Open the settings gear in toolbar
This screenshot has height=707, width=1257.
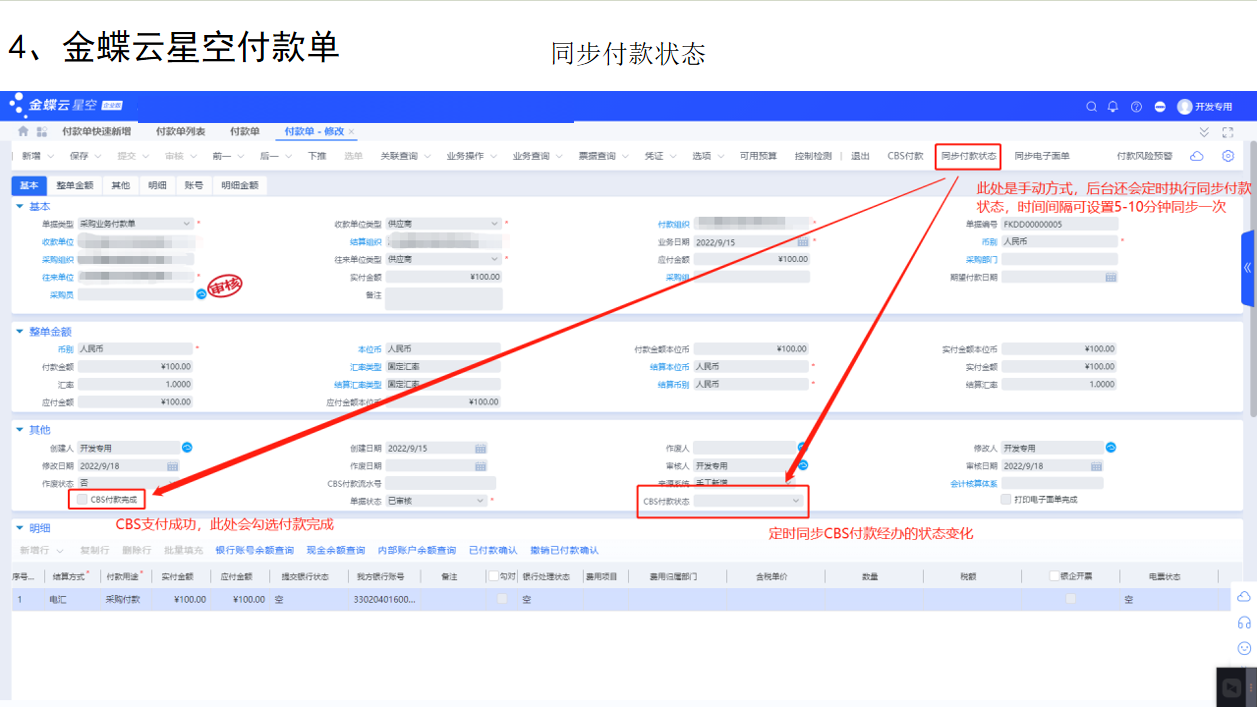(x=1228, y=156)
